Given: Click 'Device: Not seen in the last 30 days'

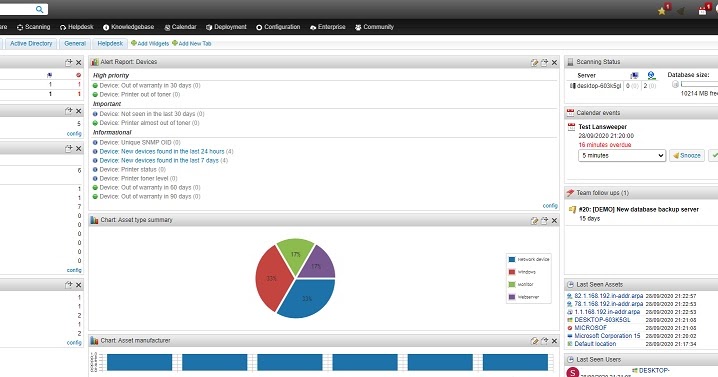Looking at the screenshot, I should coord(147,114).
